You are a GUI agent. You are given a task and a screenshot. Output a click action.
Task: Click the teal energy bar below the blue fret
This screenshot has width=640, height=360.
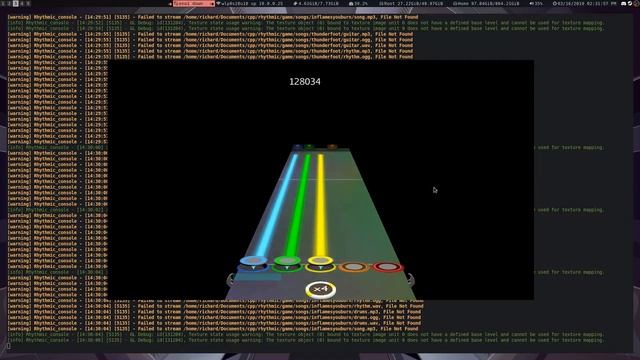[258, 277]
